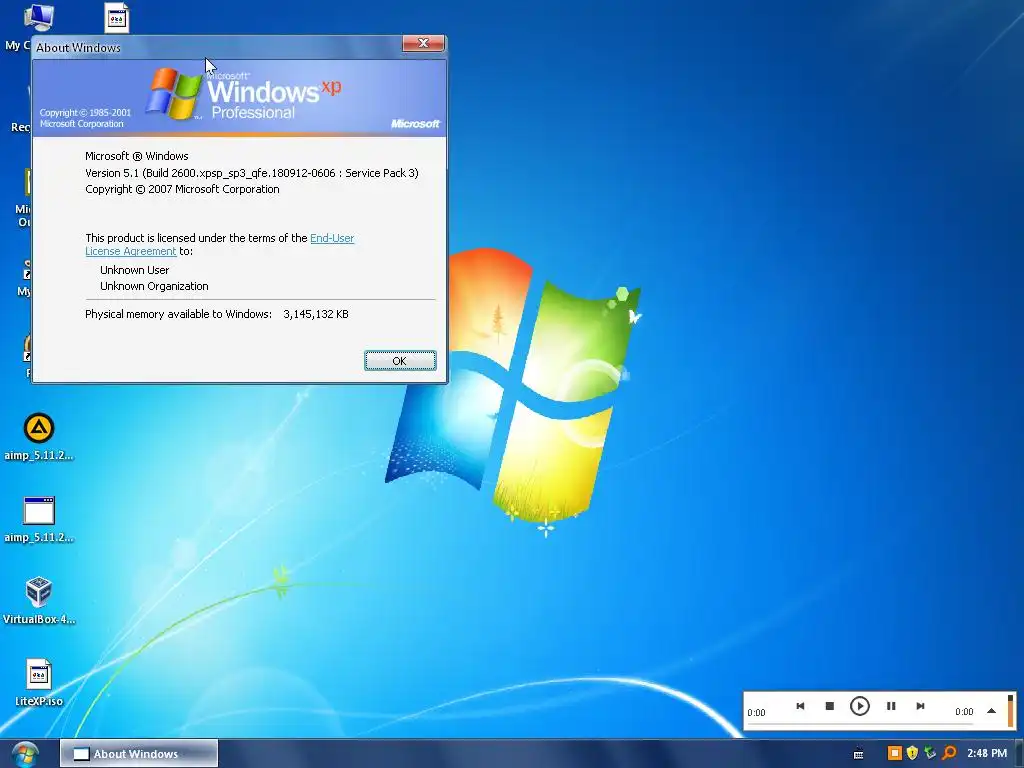Open the yellow security shield tray icon
Image resolution: width=1024 pixels, height=768 pixels.
(912, 754)
